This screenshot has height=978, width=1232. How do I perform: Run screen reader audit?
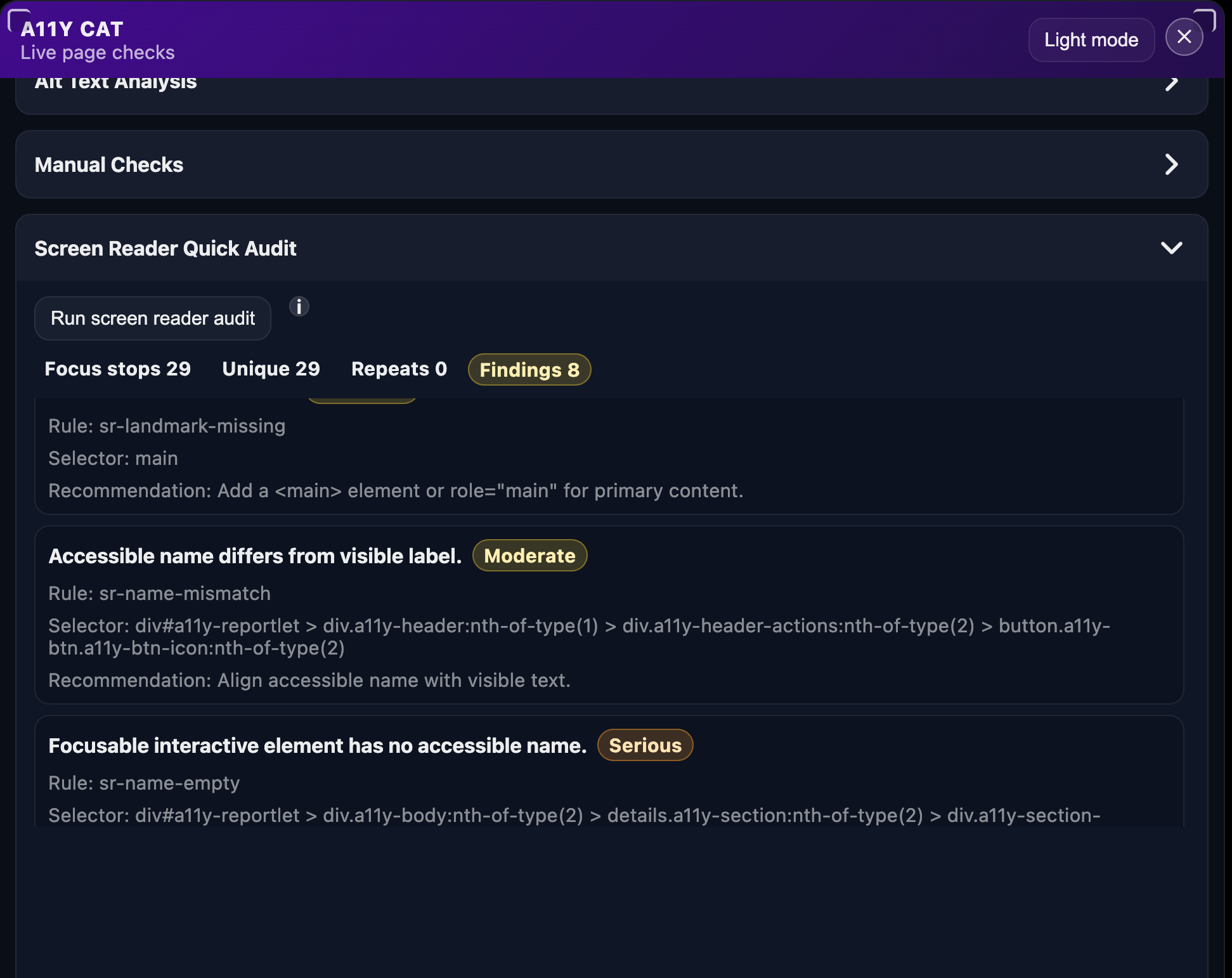[x=153, y=318]
